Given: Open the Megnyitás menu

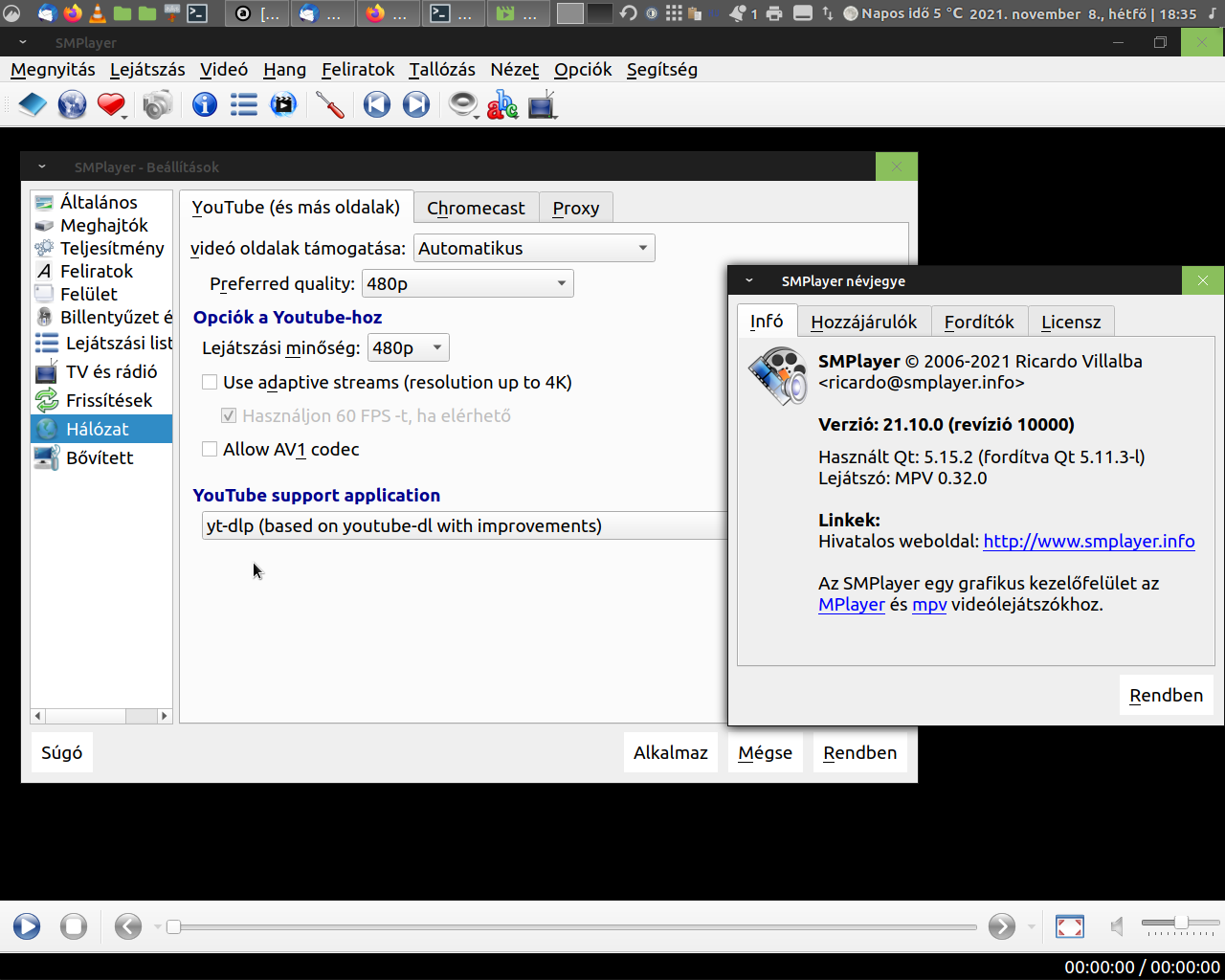Looking at the screenshot, I should [x=53, y=69].
